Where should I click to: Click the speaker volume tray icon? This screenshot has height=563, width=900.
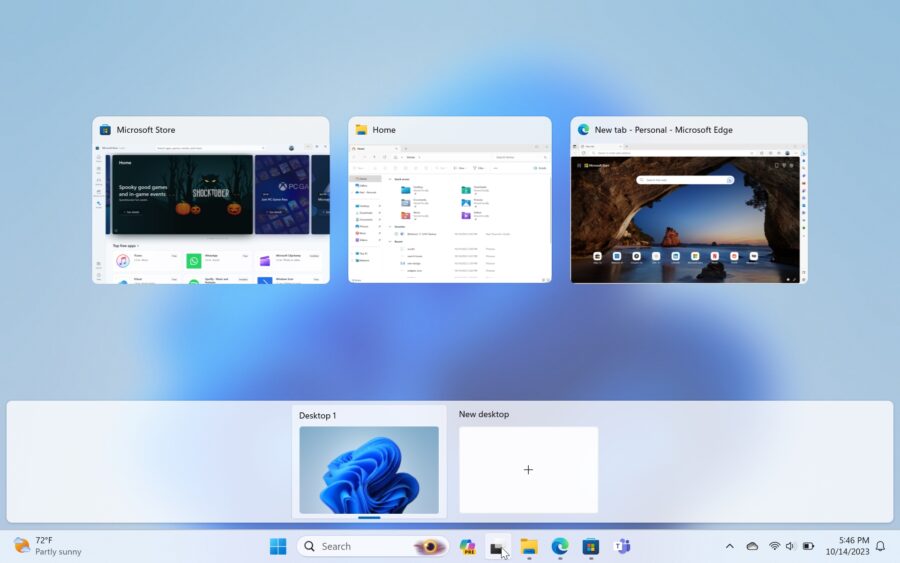790,546
